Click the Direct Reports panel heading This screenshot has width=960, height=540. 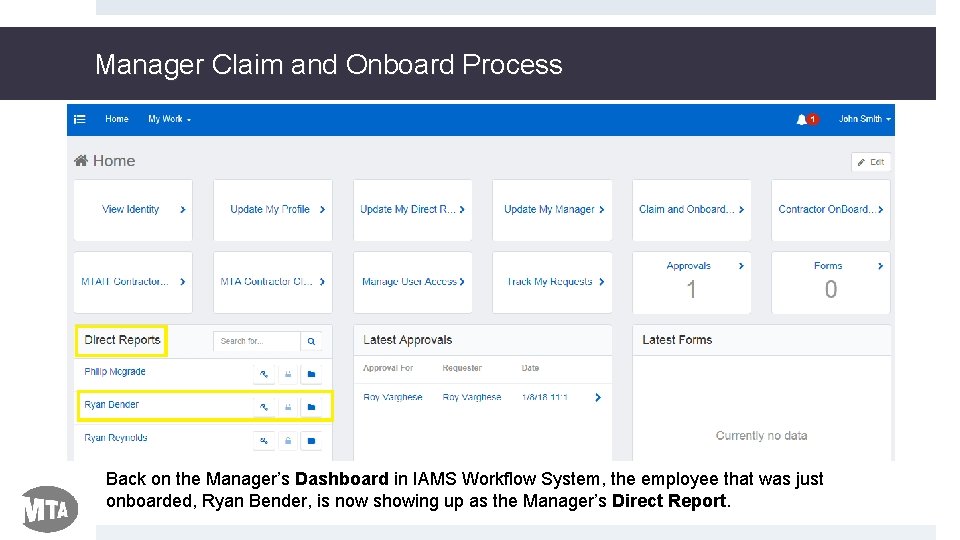[122, 340]
